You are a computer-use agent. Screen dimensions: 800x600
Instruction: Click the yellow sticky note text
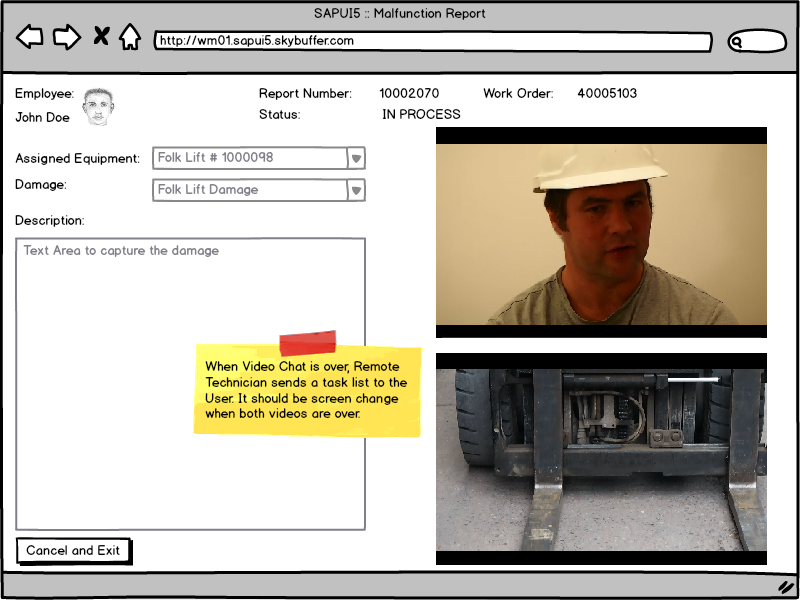[307, 391]
